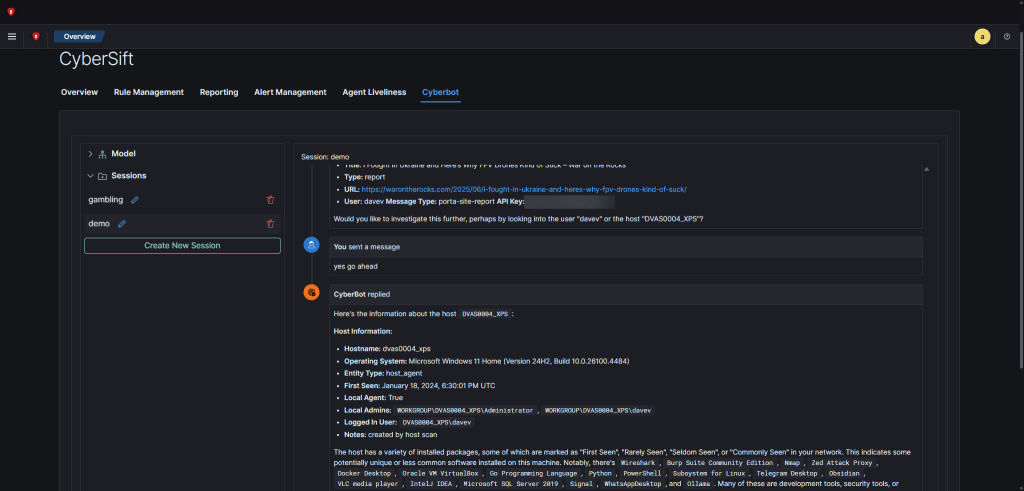The image size is (1024, 491).
Task: Click the Create New Session button
Action: tap(182, 245)
